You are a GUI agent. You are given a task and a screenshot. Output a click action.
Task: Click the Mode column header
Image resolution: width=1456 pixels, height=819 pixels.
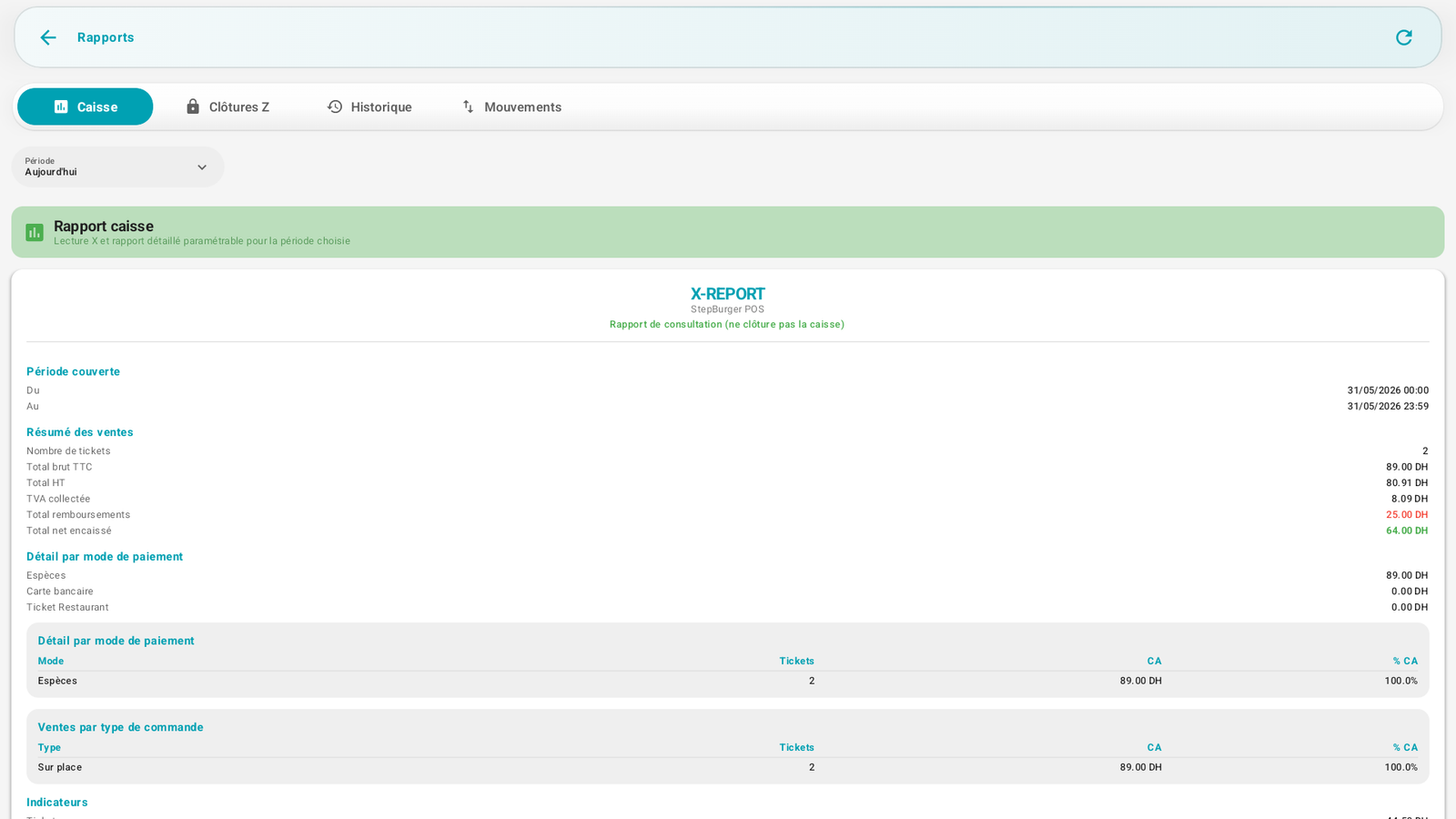pos(51,661)
